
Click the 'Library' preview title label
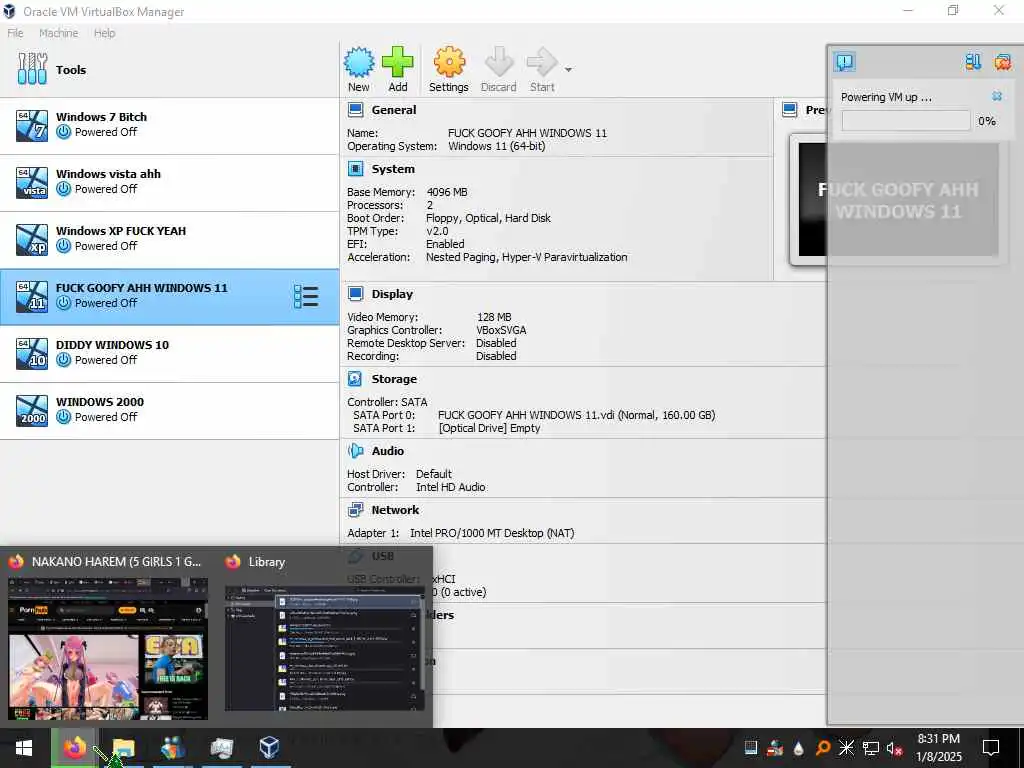pos(266,562)
